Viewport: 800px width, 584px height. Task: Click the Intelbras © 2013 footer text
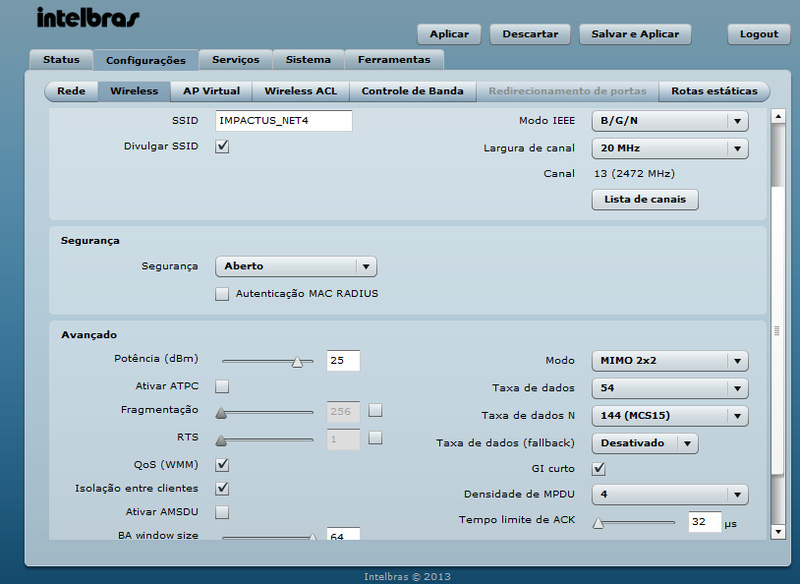pos(407,577)
